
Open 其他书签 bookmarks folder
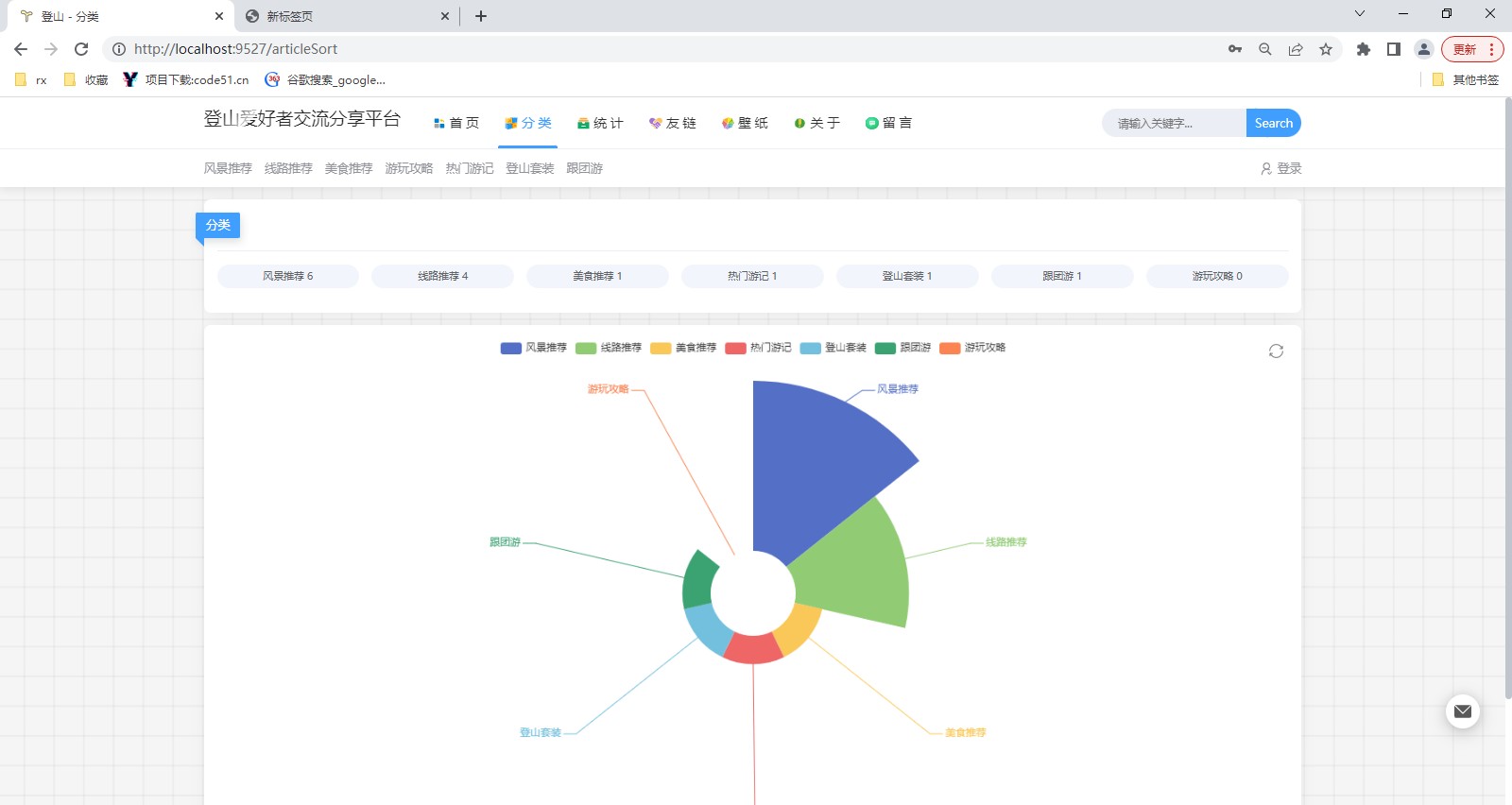[x=1466, y=80]
